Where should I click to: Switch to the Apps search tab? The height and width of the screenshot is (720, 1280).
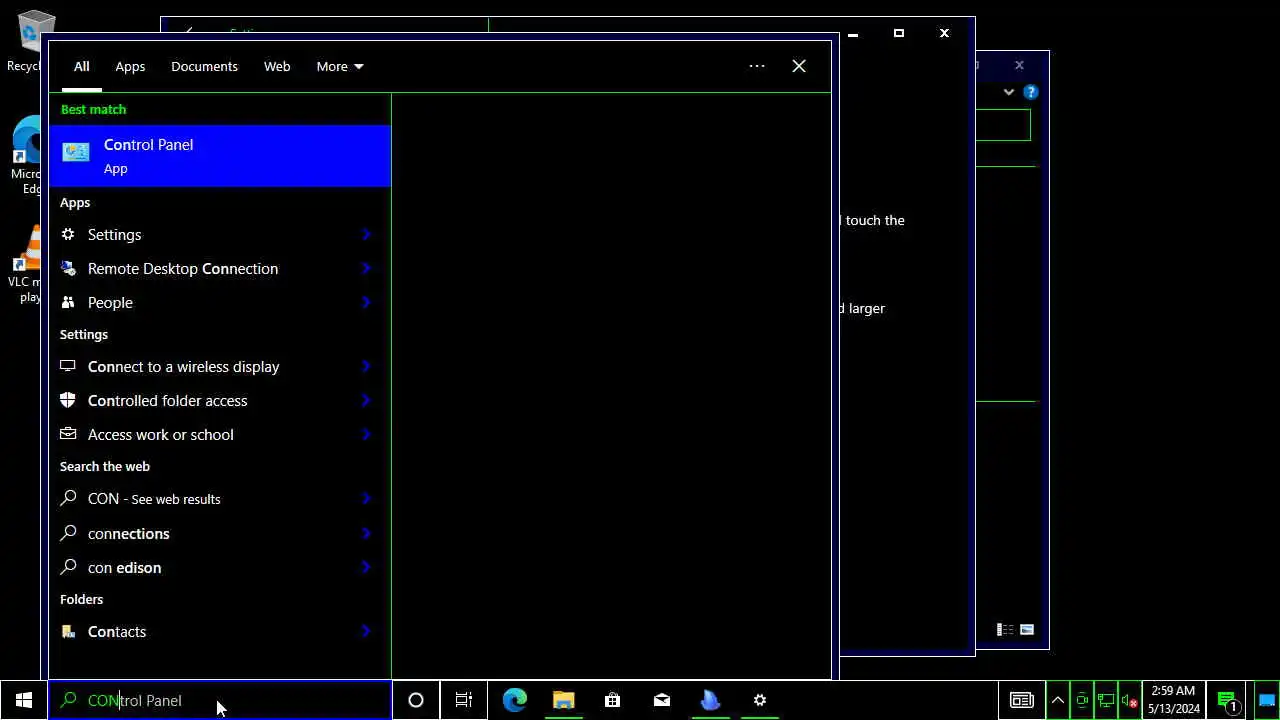click(x=130, y=66)
